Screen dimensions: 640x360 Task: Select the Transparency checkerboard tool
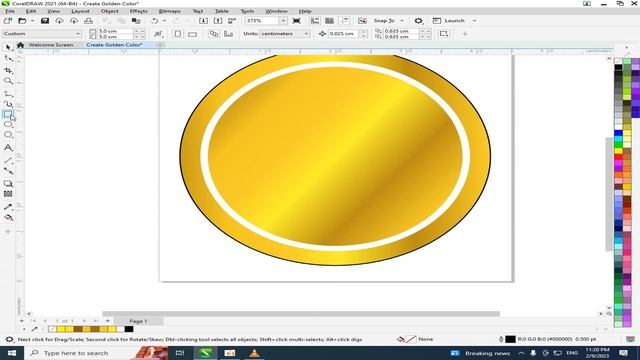pos(8,194)
